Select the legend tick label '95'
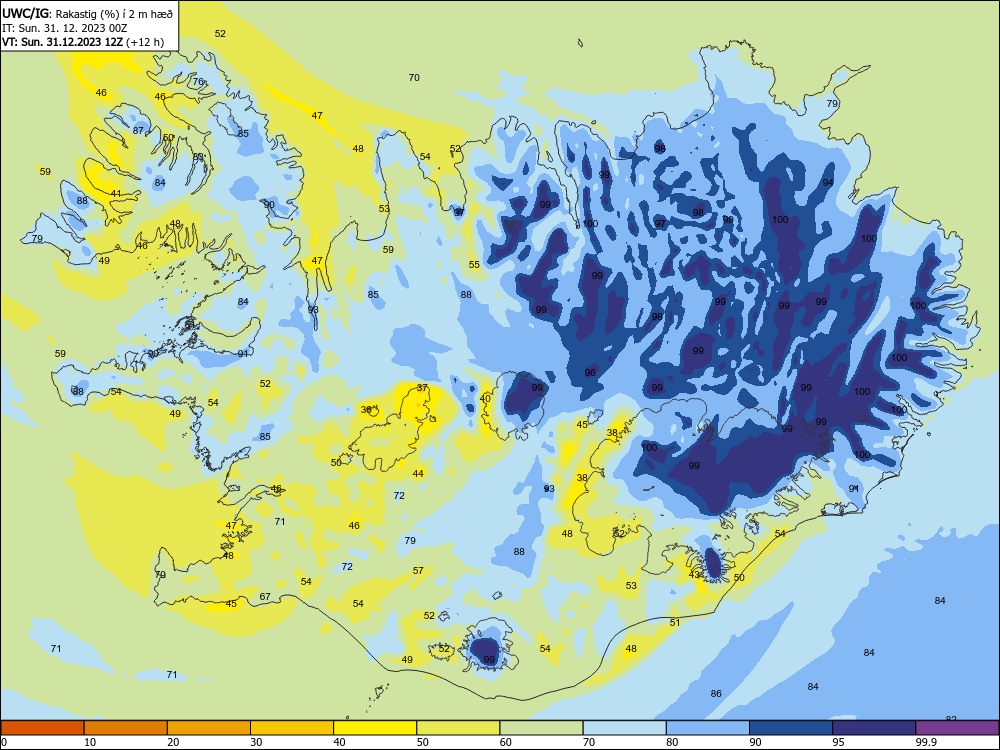The width and height of the screenshot is (1000, 750). (x=838, y=742)
